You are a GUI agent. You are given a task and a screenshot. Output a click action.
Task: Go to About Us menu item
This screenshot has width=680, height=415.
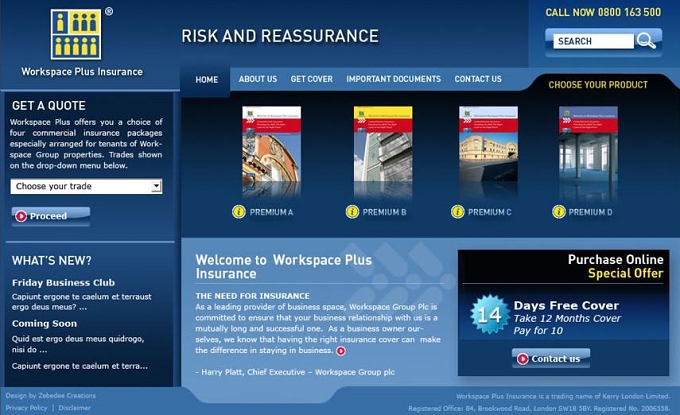pos(258,79)
